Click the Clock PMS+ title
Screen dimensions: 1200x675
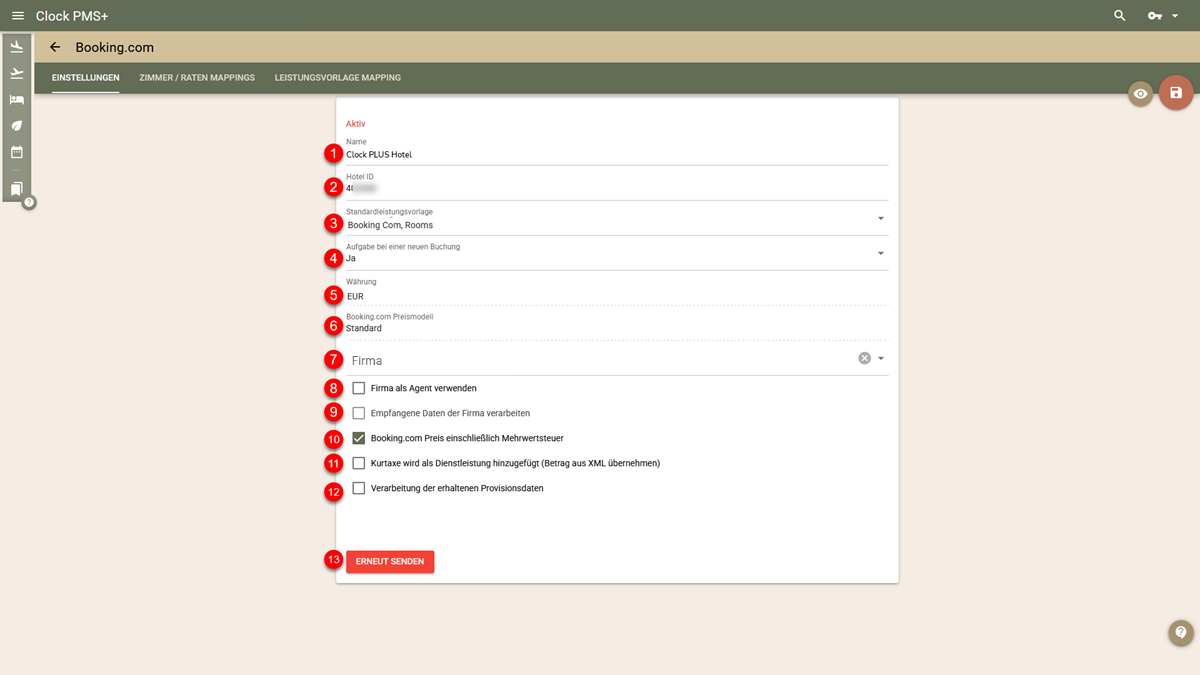72,16
